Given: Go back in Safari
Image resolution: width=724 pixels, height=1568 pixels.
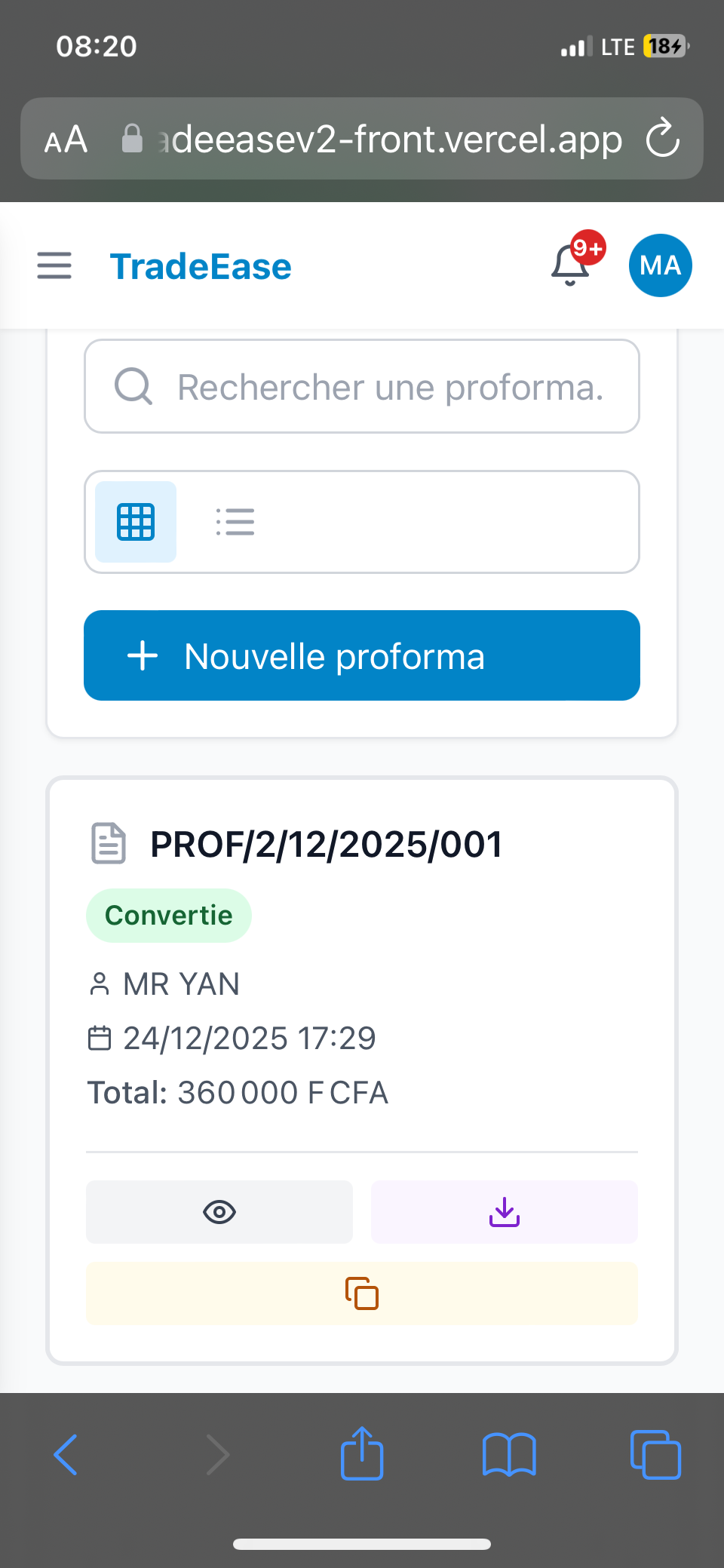Looking at the screenshot, I should [x=66, y=1454].
